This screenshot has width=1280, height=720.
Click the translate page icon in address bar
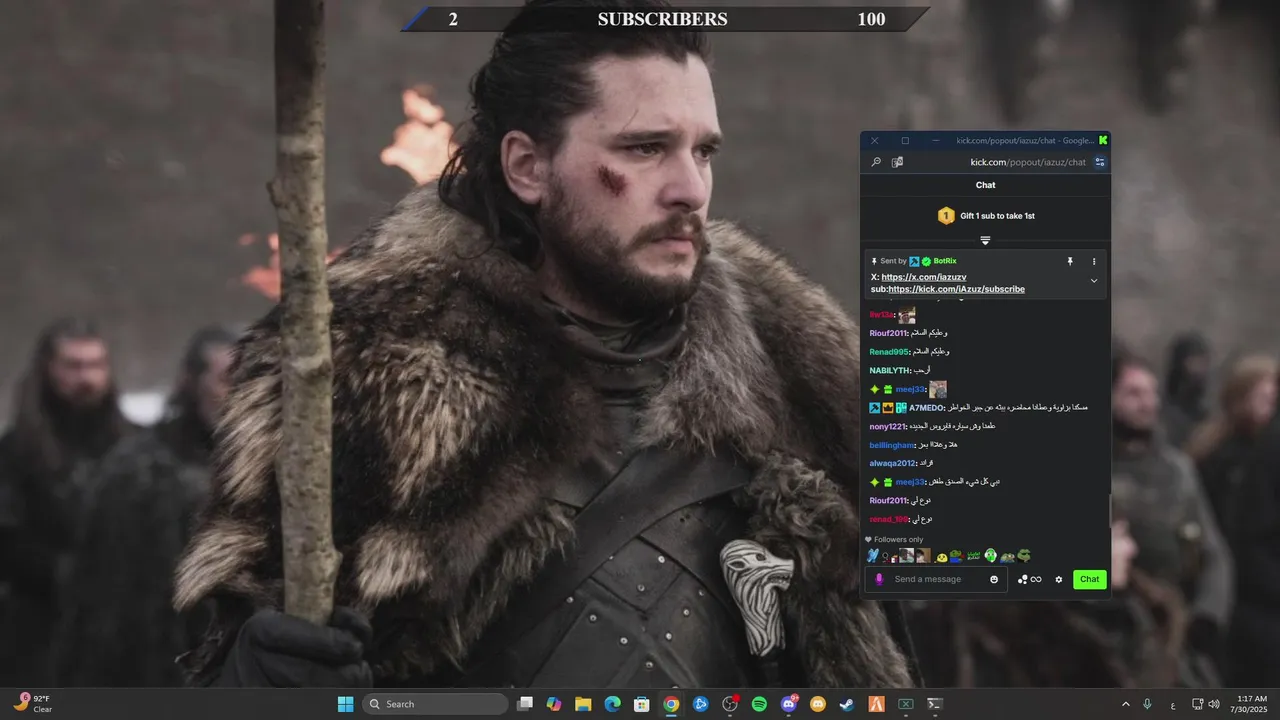(x=897, y=162)
